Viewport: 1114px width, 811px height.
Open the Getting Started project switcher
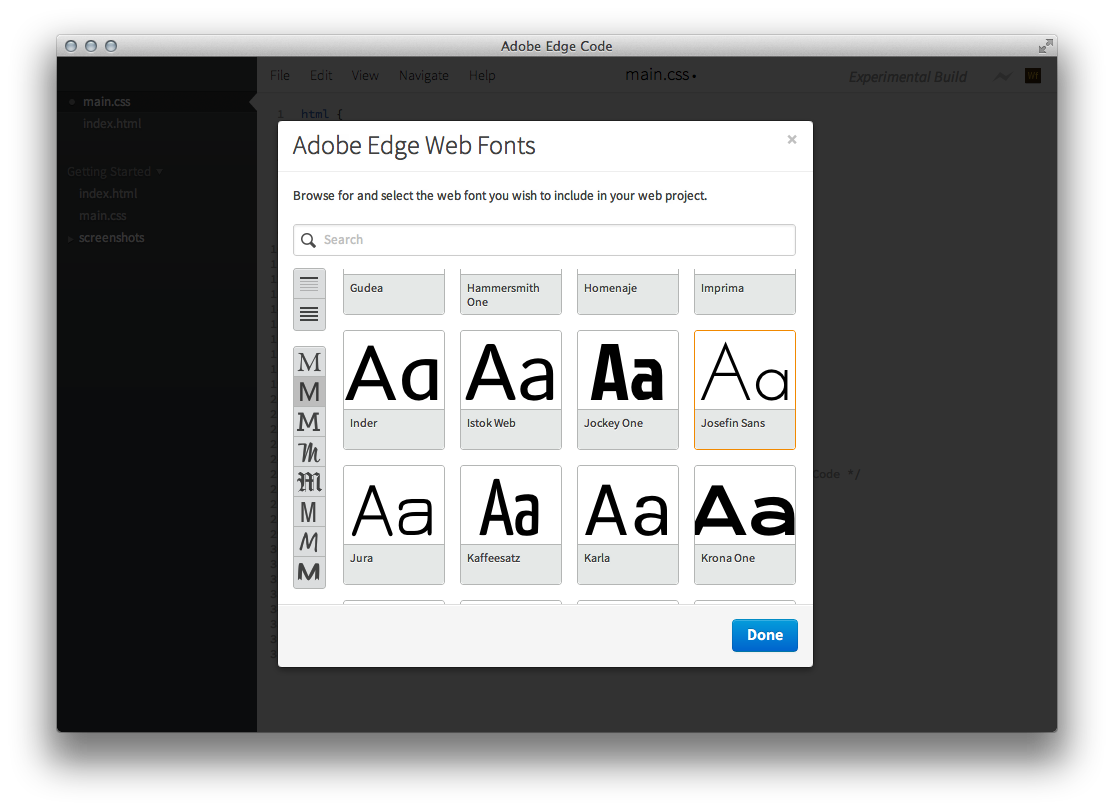(160, 171)
